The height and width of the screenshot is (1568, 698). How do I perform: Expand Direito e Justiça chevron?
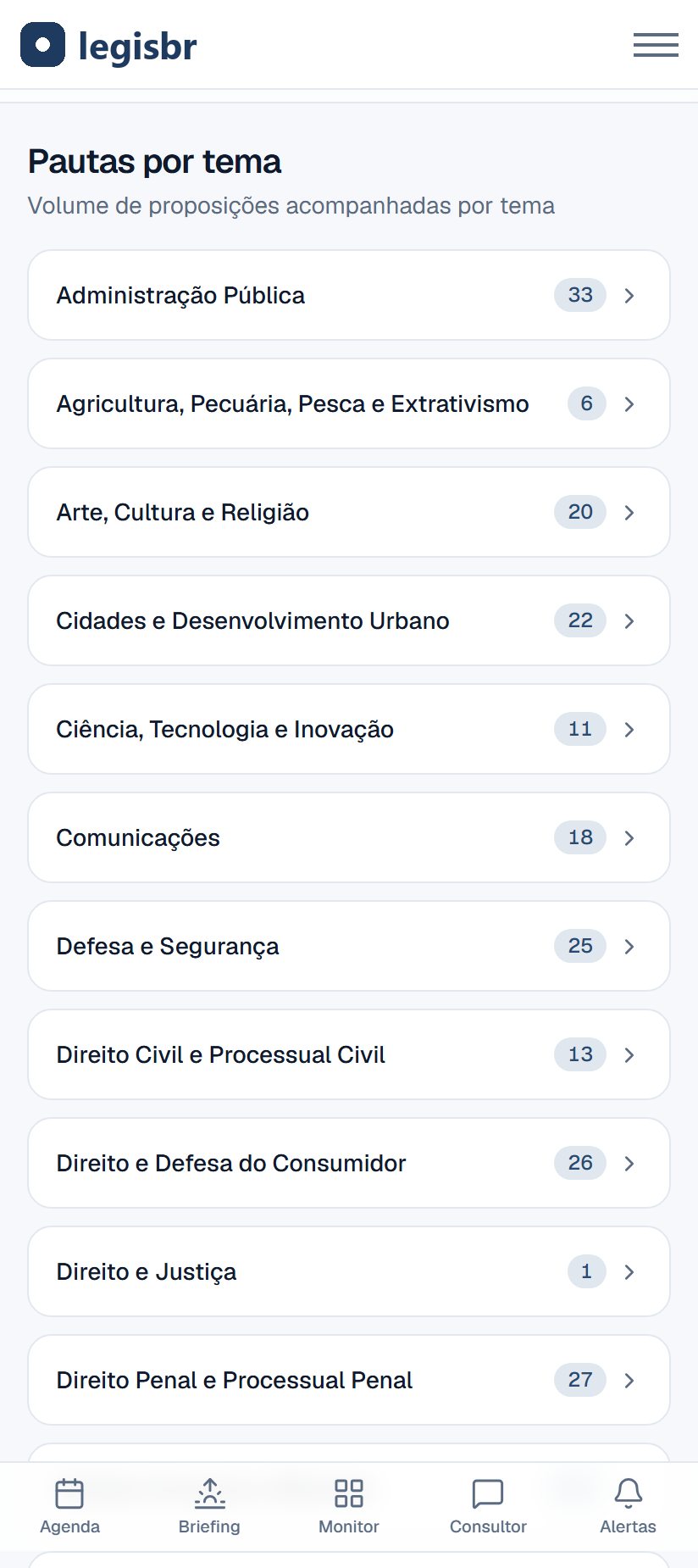[629, 1272]
